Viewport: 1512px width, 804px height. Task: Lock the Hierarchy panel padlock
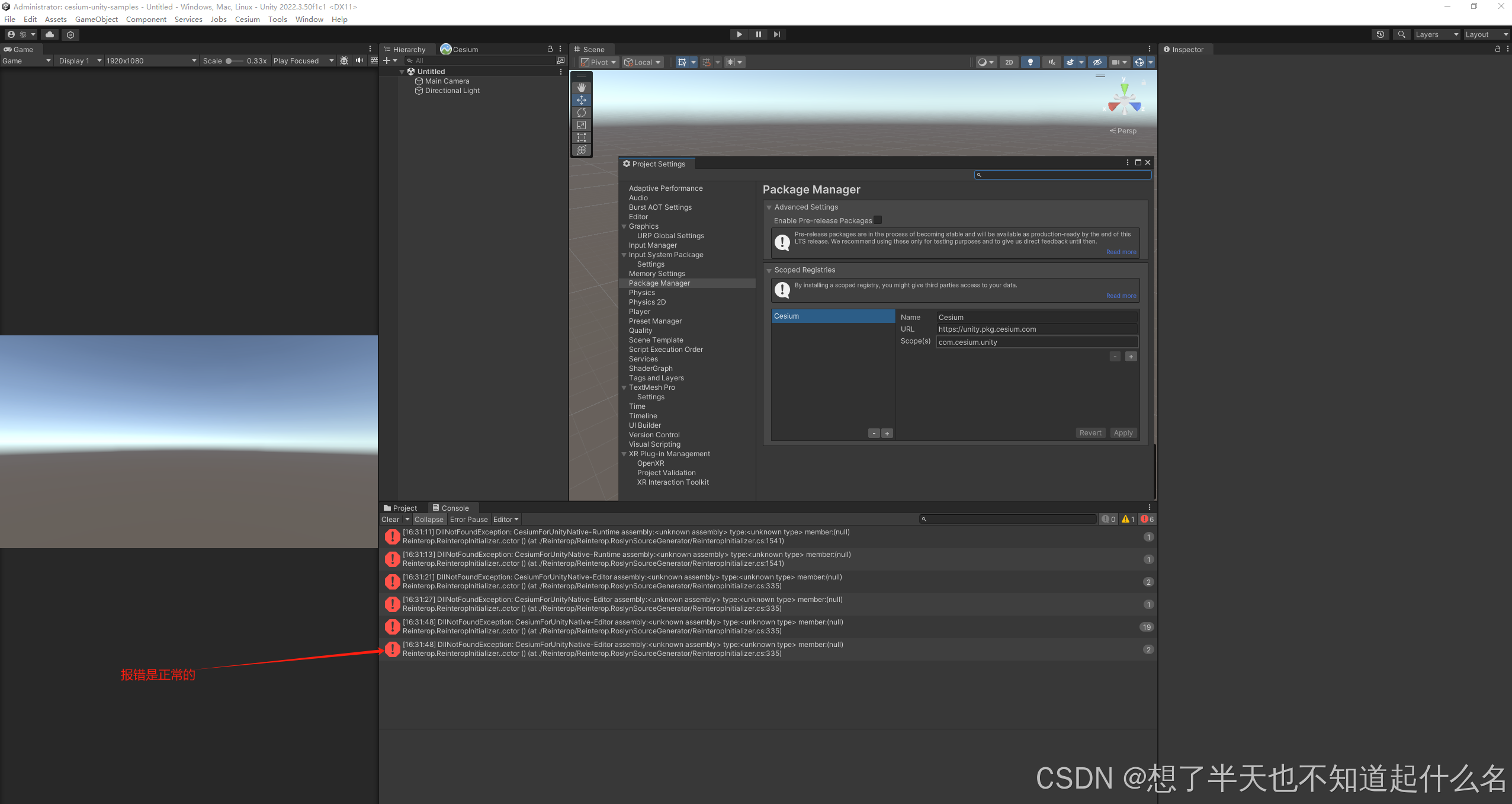click(x=550, y=49)
